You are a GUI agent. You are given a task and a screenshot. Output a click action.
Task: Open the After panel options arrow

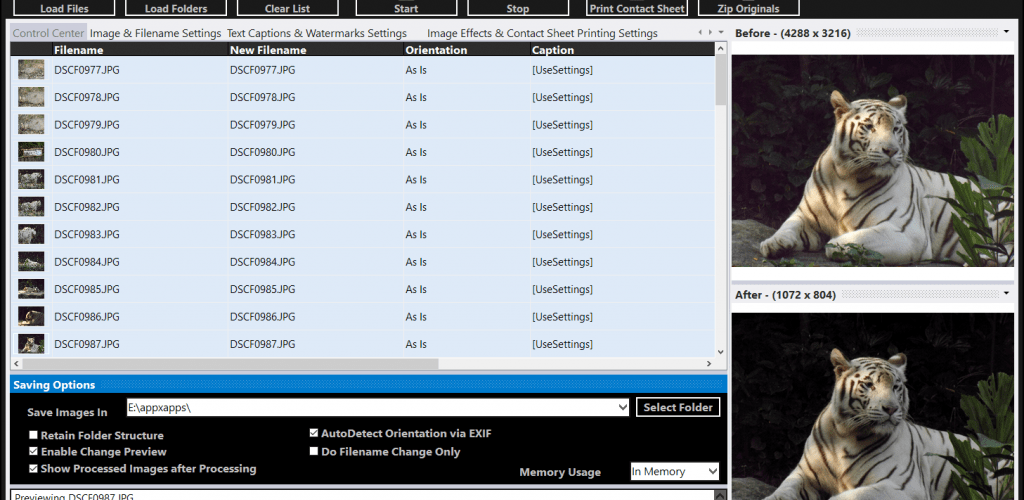[x=1006, y=293]
